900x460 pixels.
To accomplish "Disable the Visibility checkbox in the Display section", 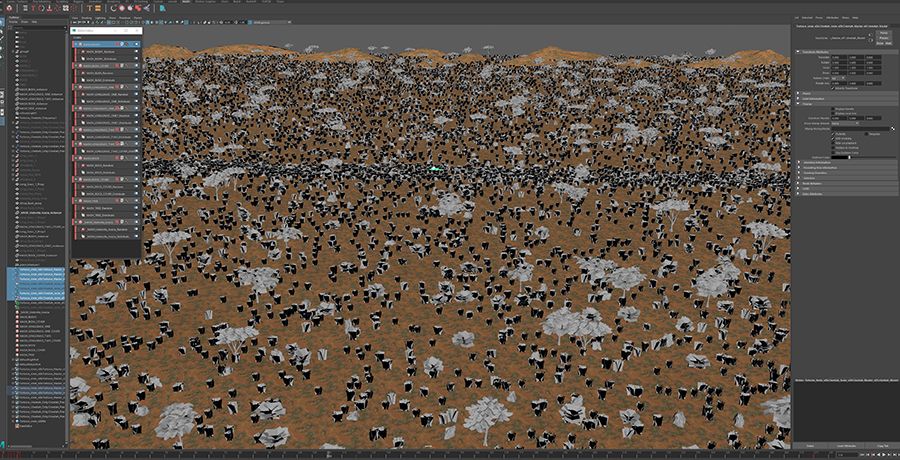I will (x=832, y=133).
